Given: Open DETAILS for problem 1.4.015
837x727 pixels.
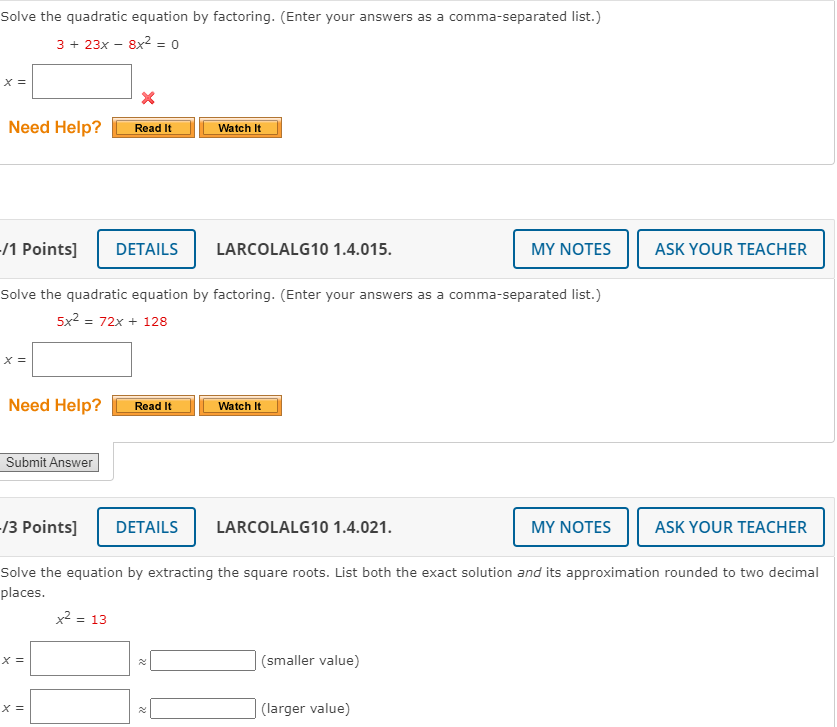Looking at the screenshot, I should pos(146,249).
